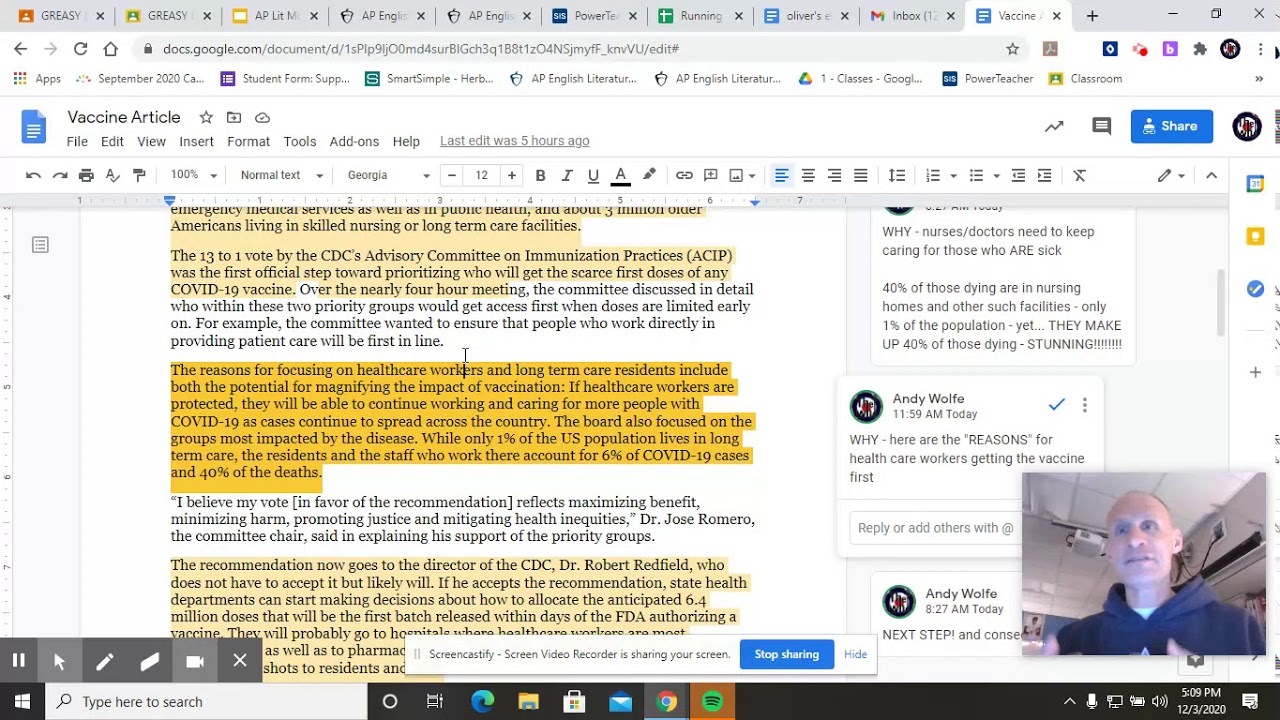Open comment history icon near Share
This screenshot has height=720, width=1280.
pyautogui.click(x=1101, y=126)
